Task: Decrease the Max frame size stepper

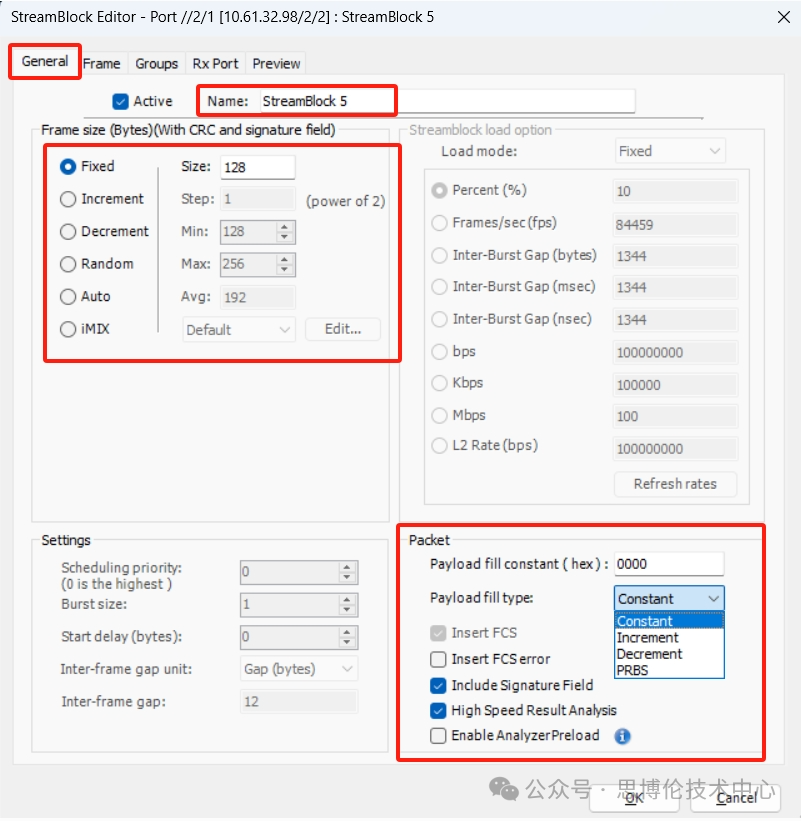Action: 285,270
